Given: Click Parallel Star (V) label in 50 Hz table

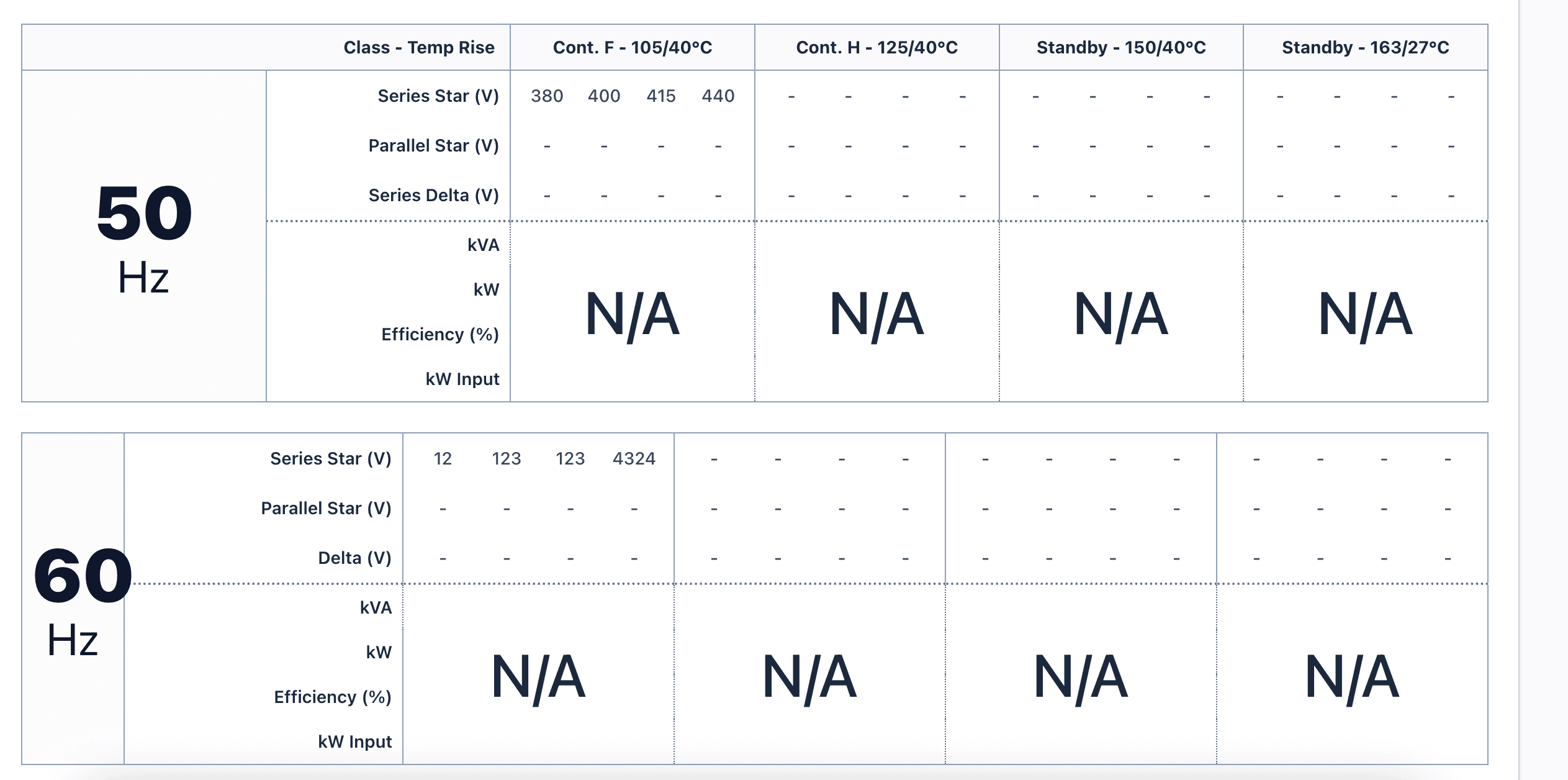Looking at the screenshot, I should [x=433, y=146].
